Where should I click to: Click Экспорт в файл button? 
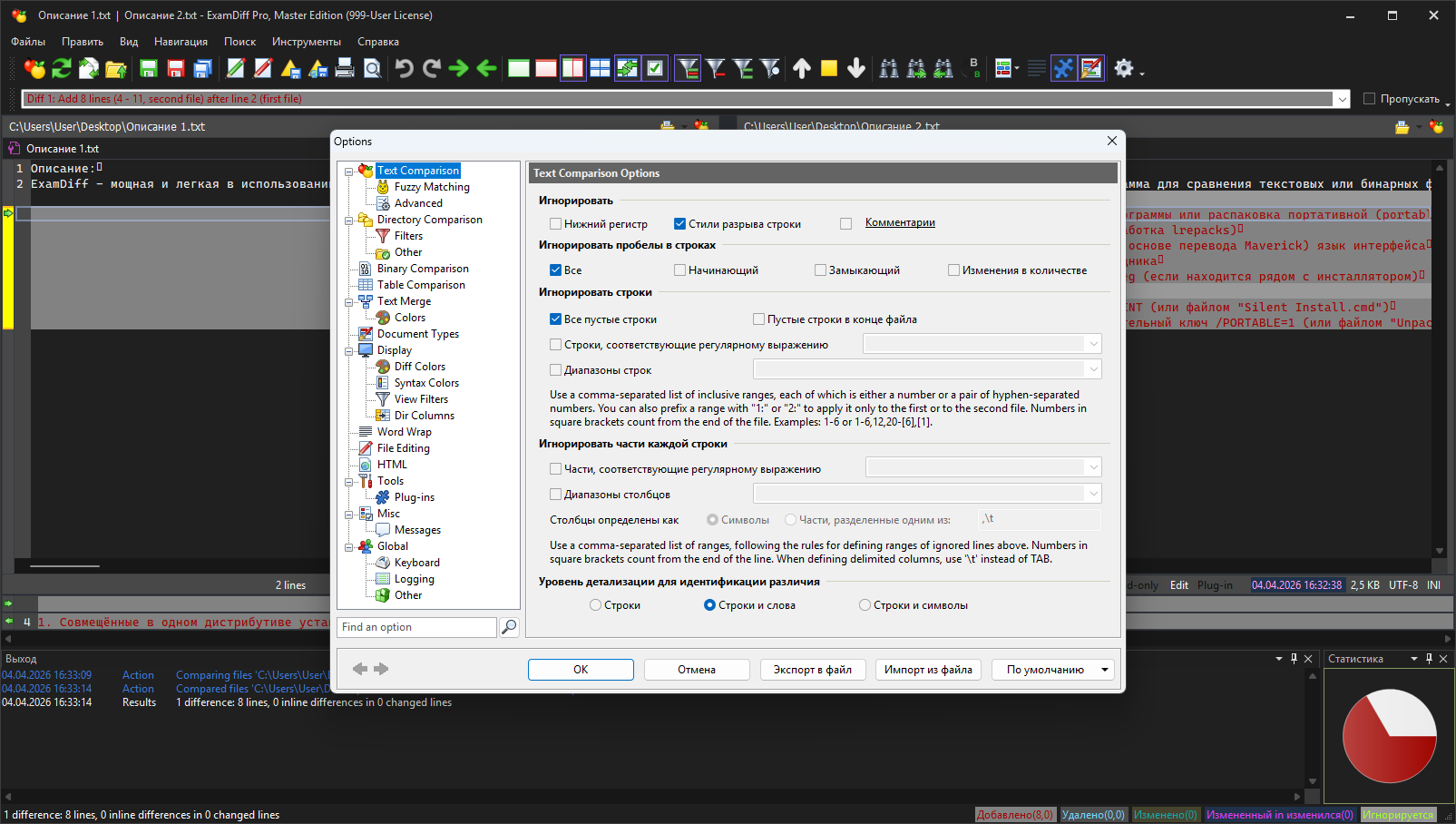point(813,670)
